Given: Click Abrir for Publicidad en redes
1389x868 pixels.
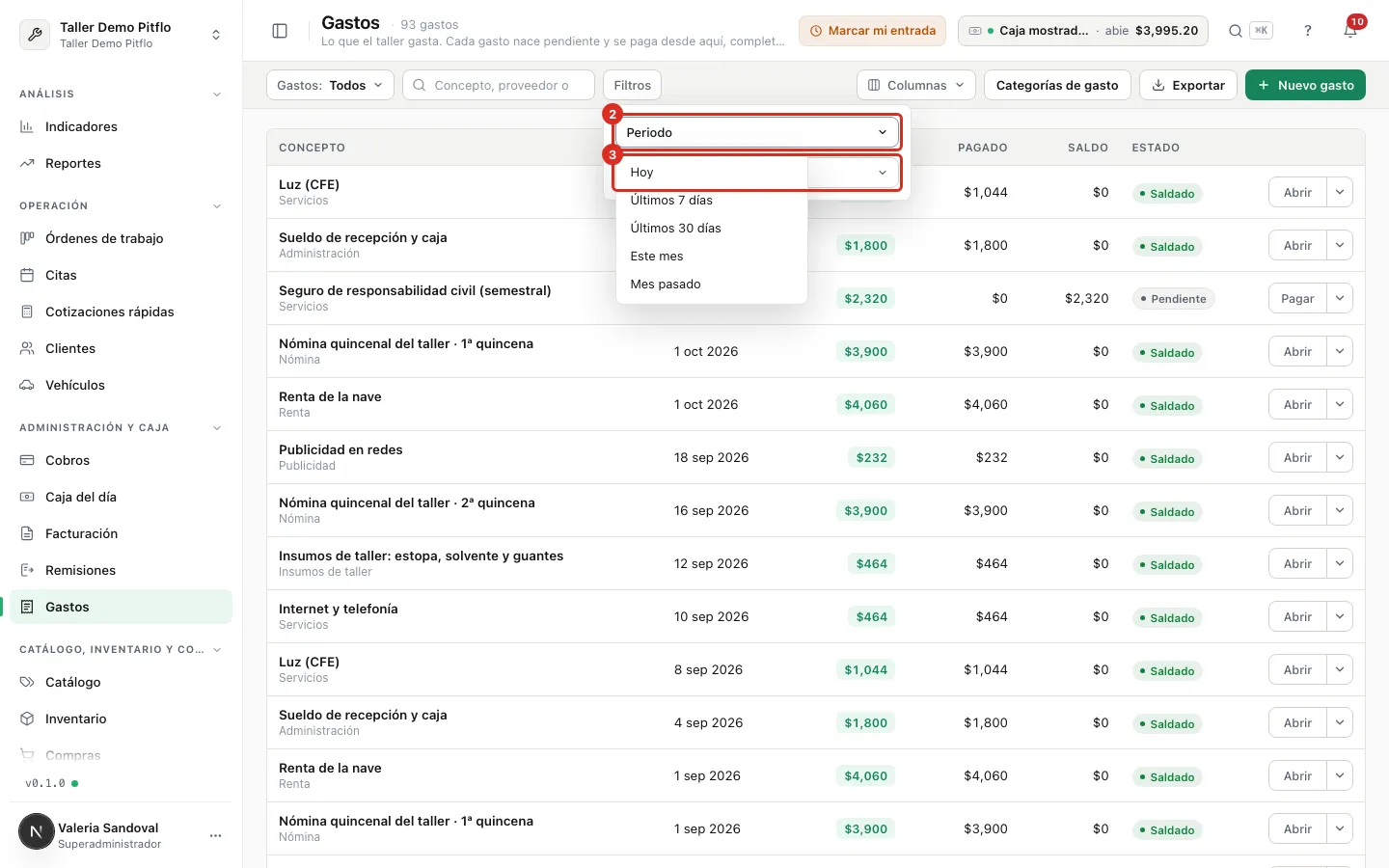Looking at the screenshot, I should (x=1297, y=457).
